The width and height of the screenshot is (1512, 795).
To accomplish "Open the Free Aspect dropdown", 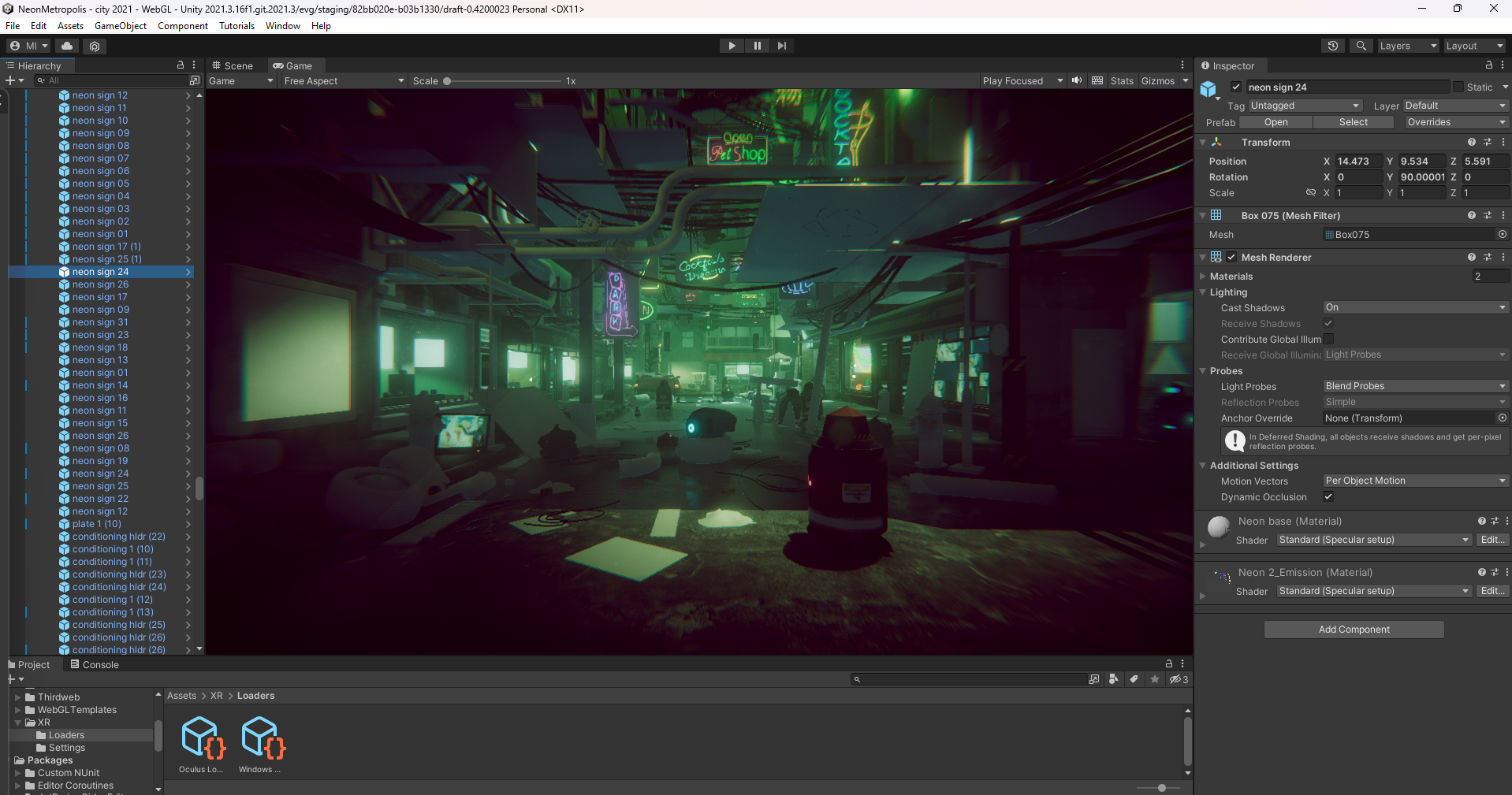I will click(x=344, y=80).
